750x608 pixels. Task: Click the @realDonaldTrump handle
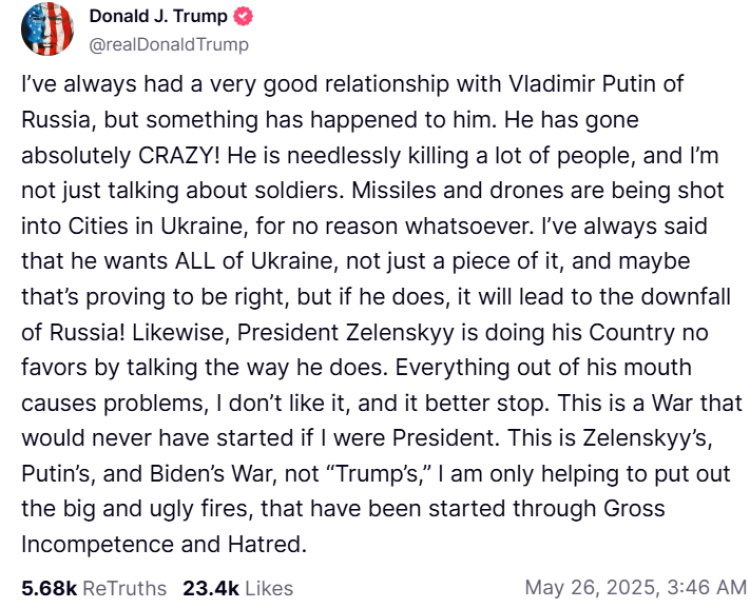pos(169,45)
